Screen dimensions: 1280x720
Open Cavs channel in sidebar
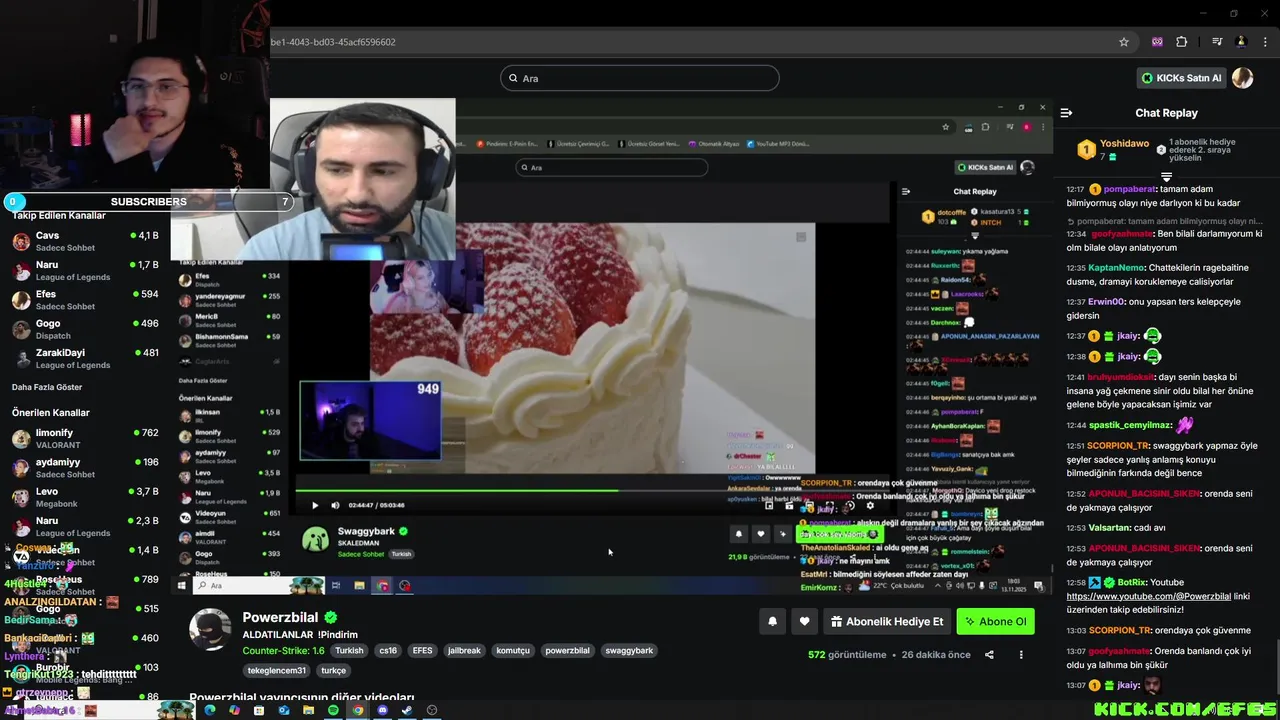85,241
